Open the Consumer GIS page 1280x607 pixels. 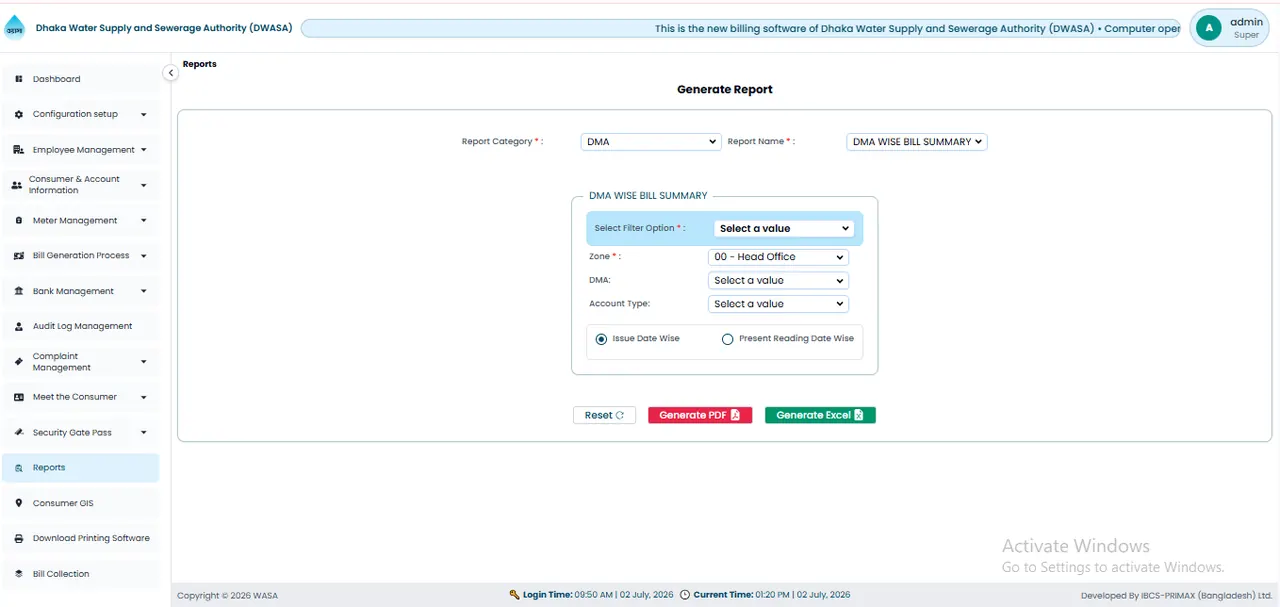(80, 504)
